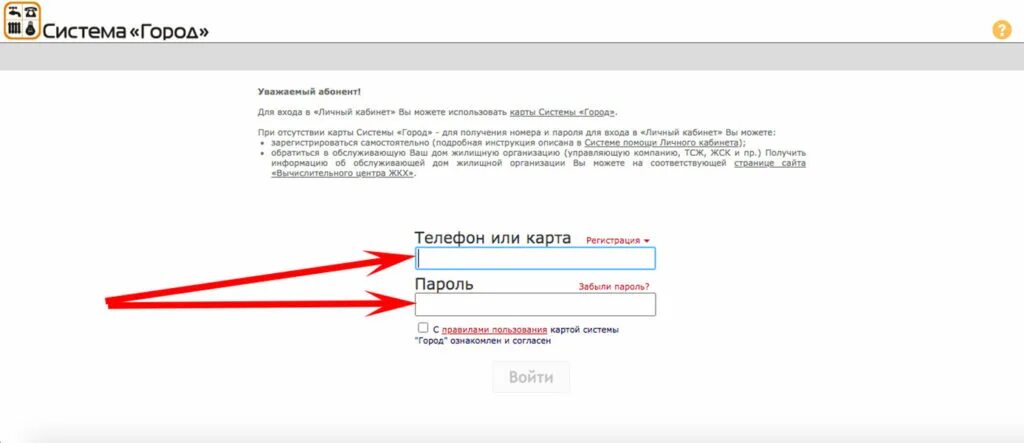The image size is (1024, 443).
Task: Expand the Регистрация dropdown arrow
Action: point(647,241)
